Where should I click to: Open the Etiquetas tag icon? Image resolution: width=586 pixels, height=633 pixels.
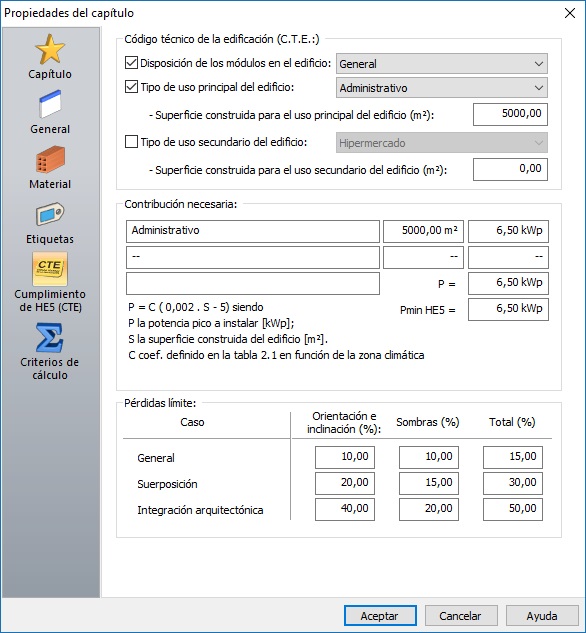click(x=50, y=214)
